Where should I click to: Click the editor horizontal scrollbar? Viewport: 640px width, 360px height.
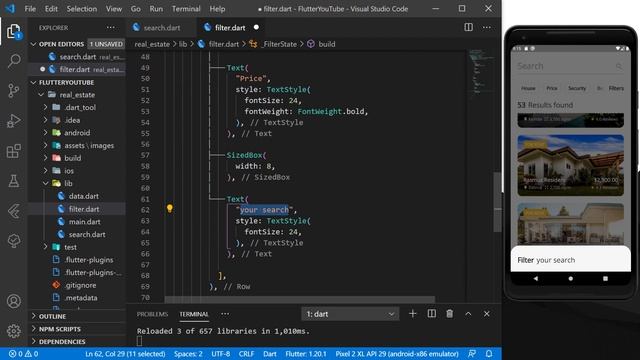[300, 299]
